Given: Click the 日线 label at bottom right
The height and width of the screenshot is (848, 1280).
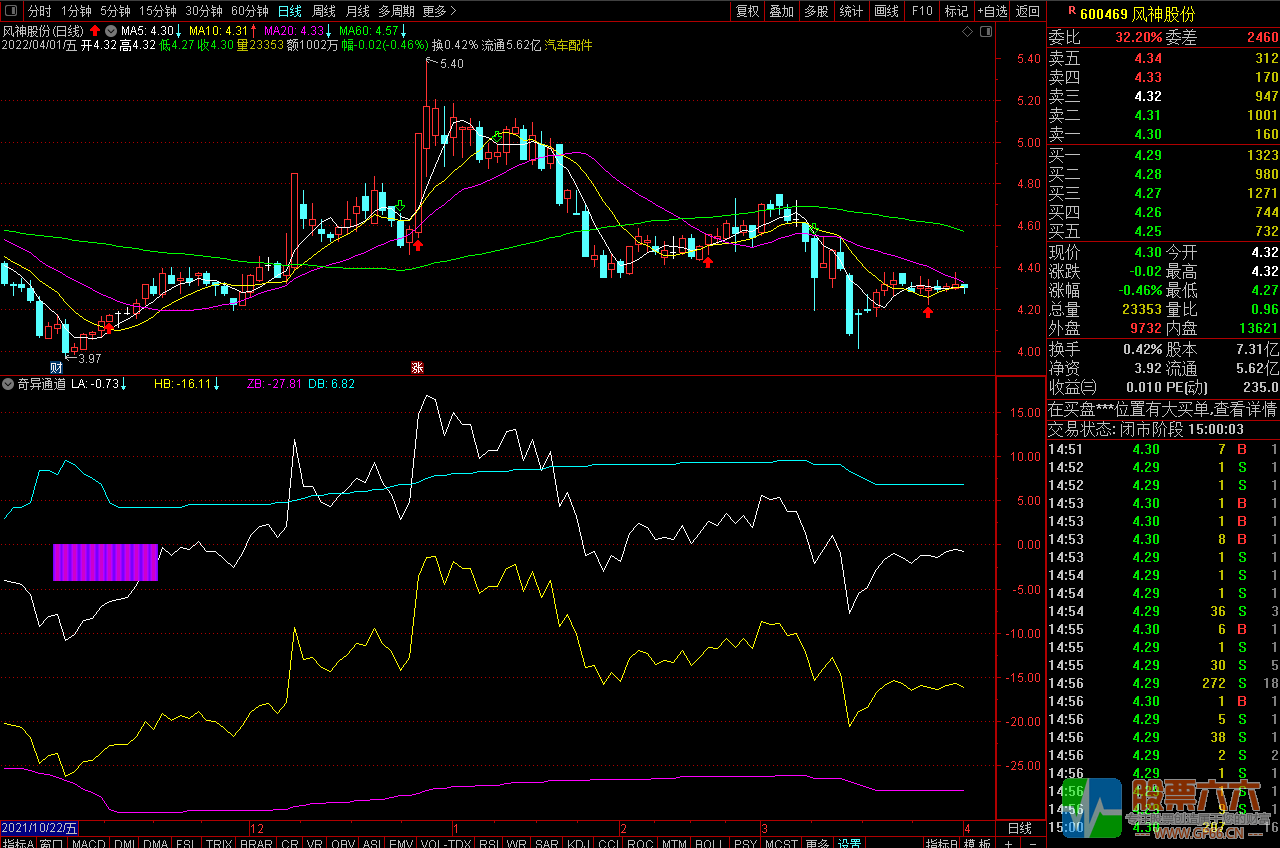Looking at the screenshot, I should click(1019, 828).
